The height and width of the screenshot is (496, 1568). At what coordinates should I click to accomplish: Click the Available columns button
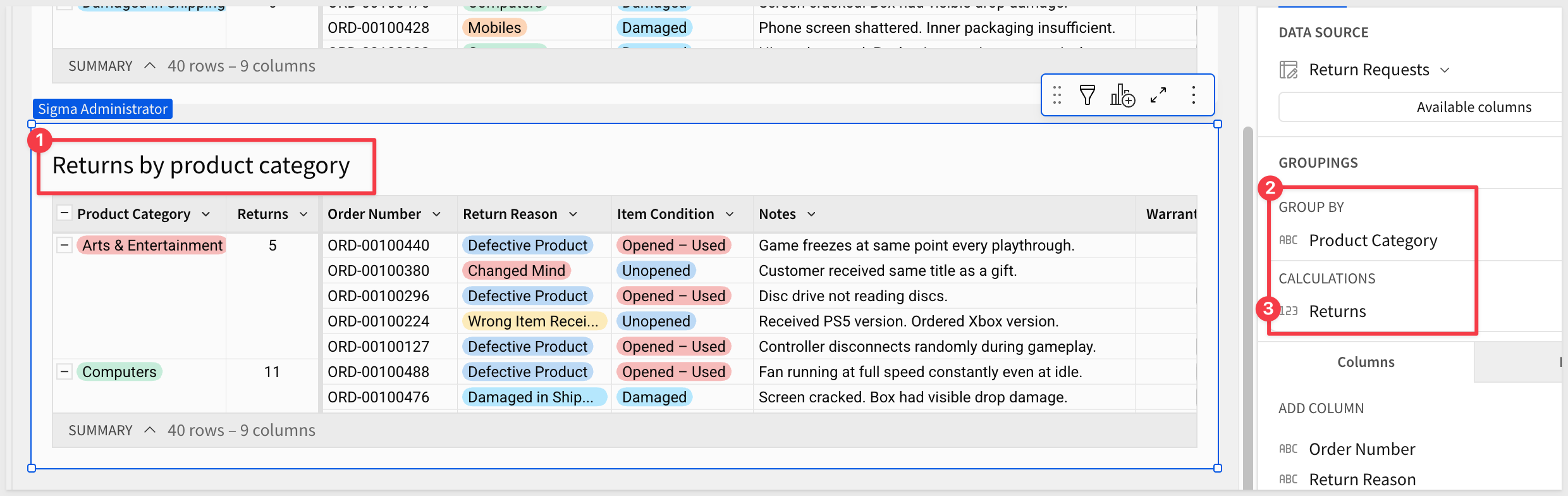point(1473,107)
